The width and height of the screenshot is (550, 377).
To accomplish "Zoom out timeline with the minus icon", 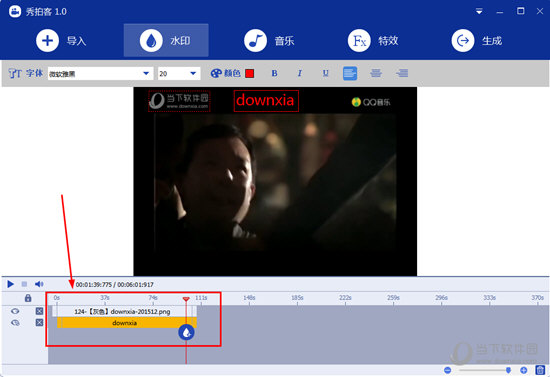I will tap(447, 370).
